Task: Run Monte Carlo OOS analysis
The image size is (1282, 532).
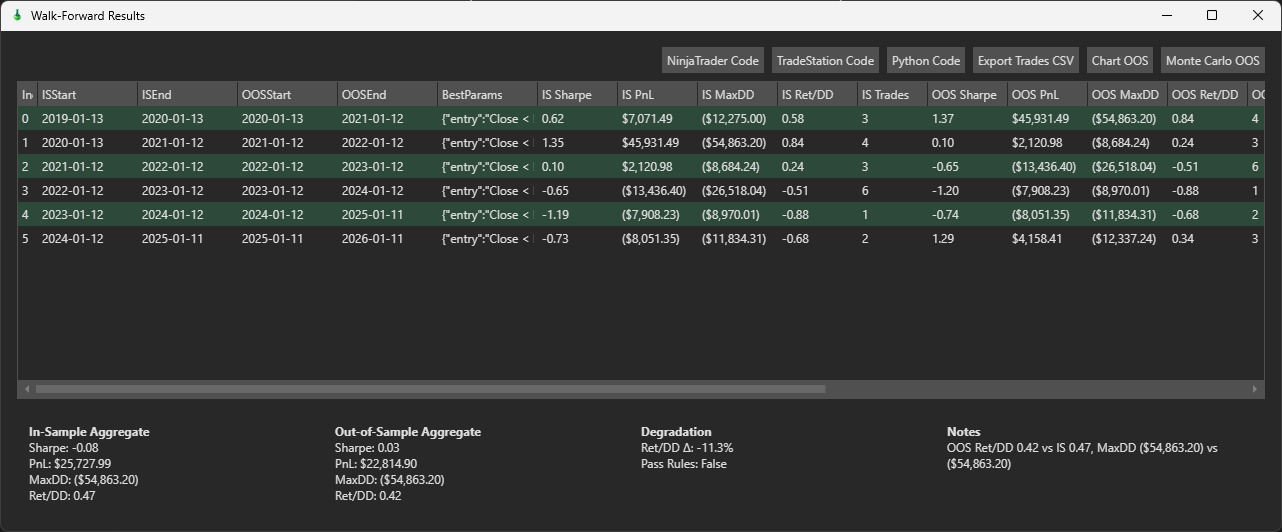Action: 1213,60
